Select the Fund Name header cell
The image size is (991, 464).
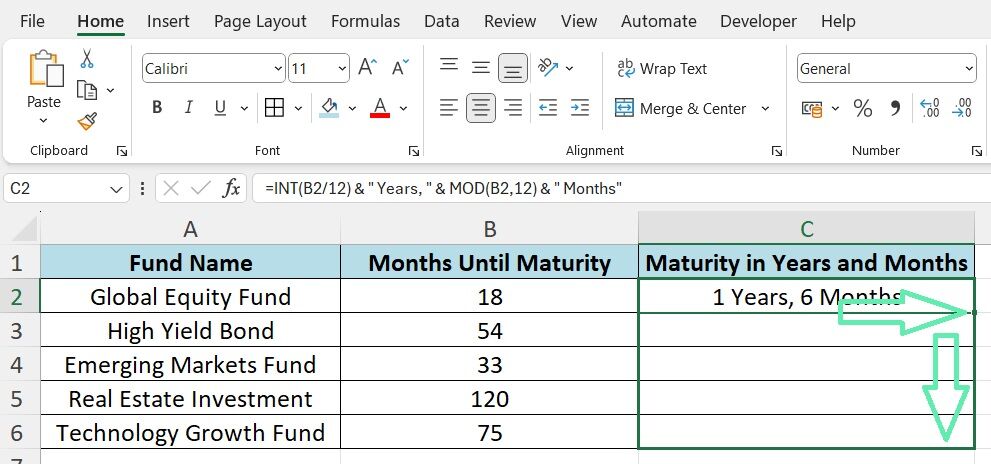(x=190, y=263)
